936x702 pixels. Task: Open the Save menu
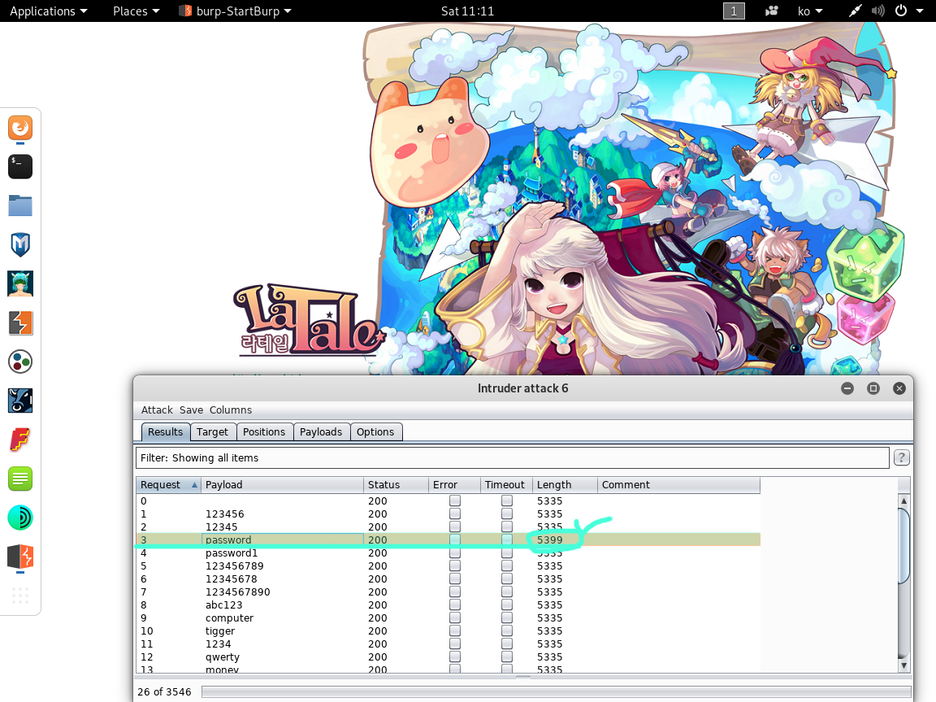(x=191, y=410)
